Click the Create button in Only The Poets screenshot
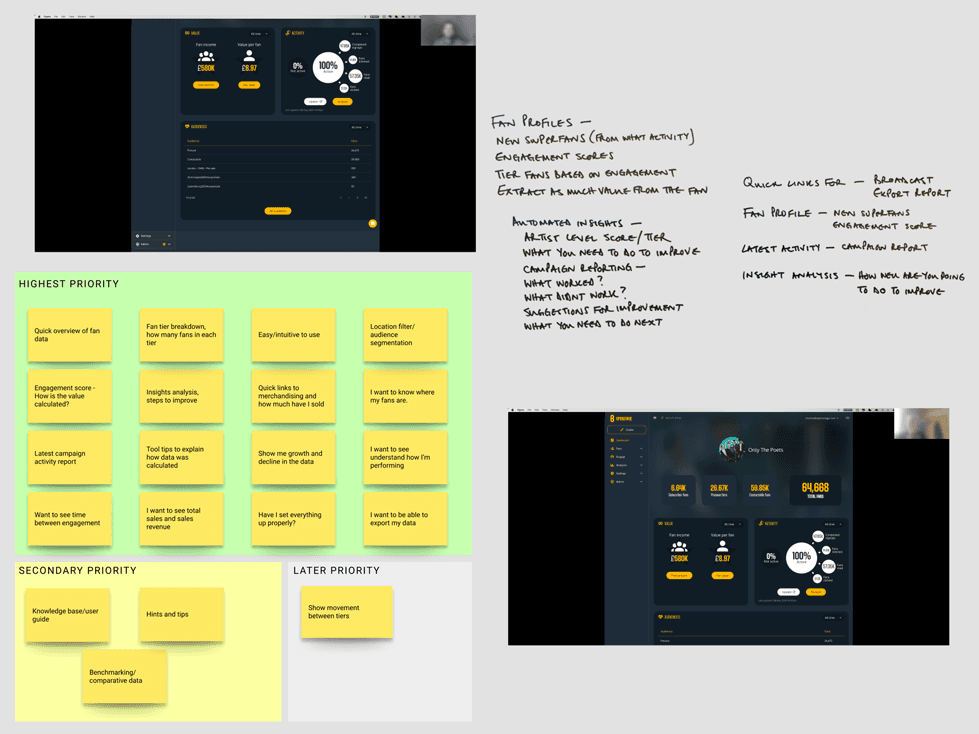This screenshot has width=979, height=734. pos(627,429)
